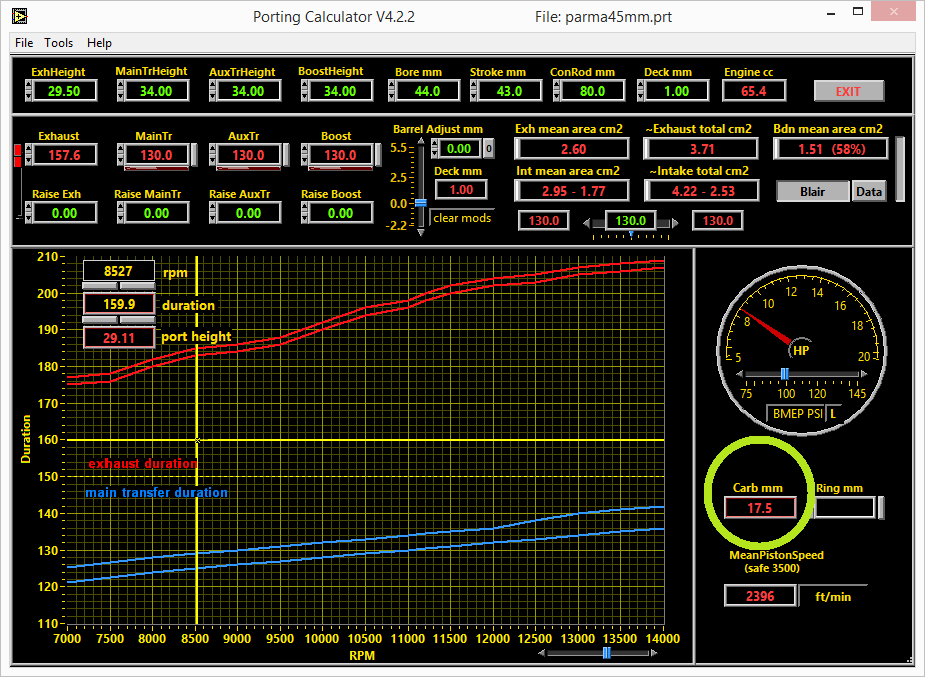The width and height of the screenshot is (930, 677).
Task: Click the left arrow of transfer duration slider
Action: 586,221
